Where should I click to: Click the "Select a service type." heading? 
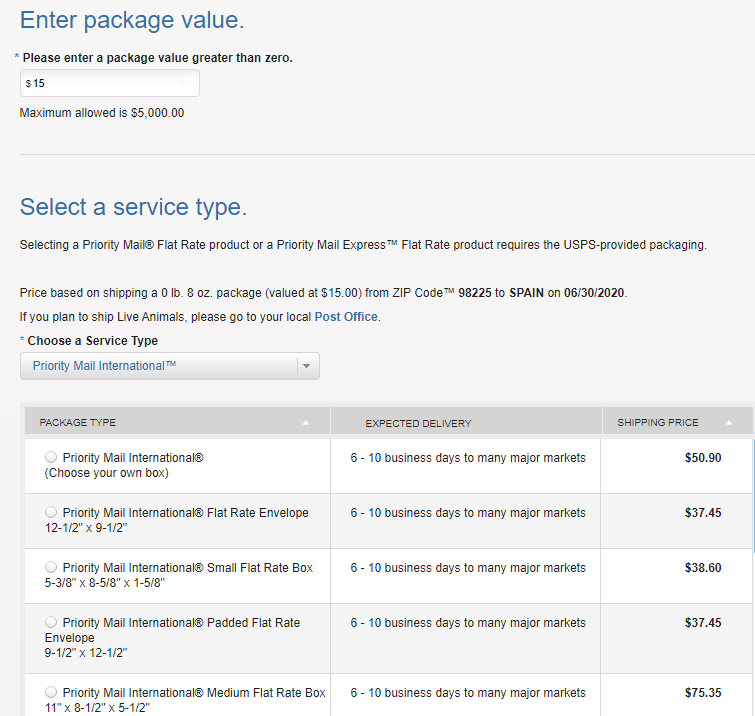(133, 207)
